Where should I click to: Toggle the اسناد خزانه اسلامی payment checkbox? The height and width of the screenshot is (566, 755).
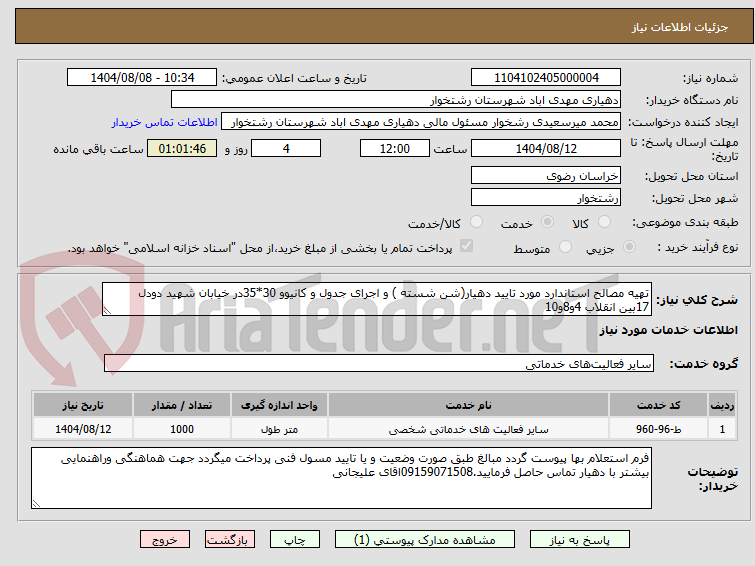[466, 246]
